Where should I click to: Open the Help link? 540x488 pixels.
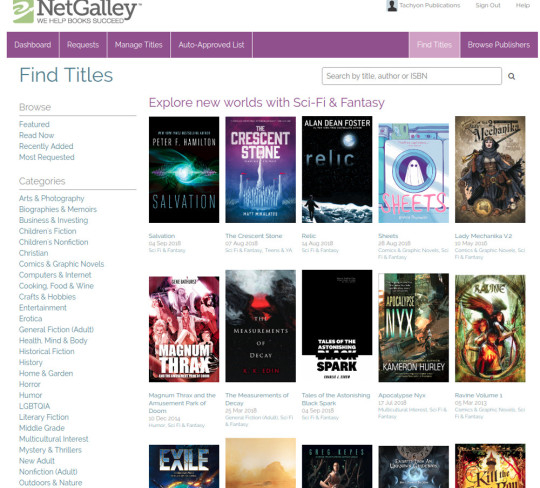522,6
